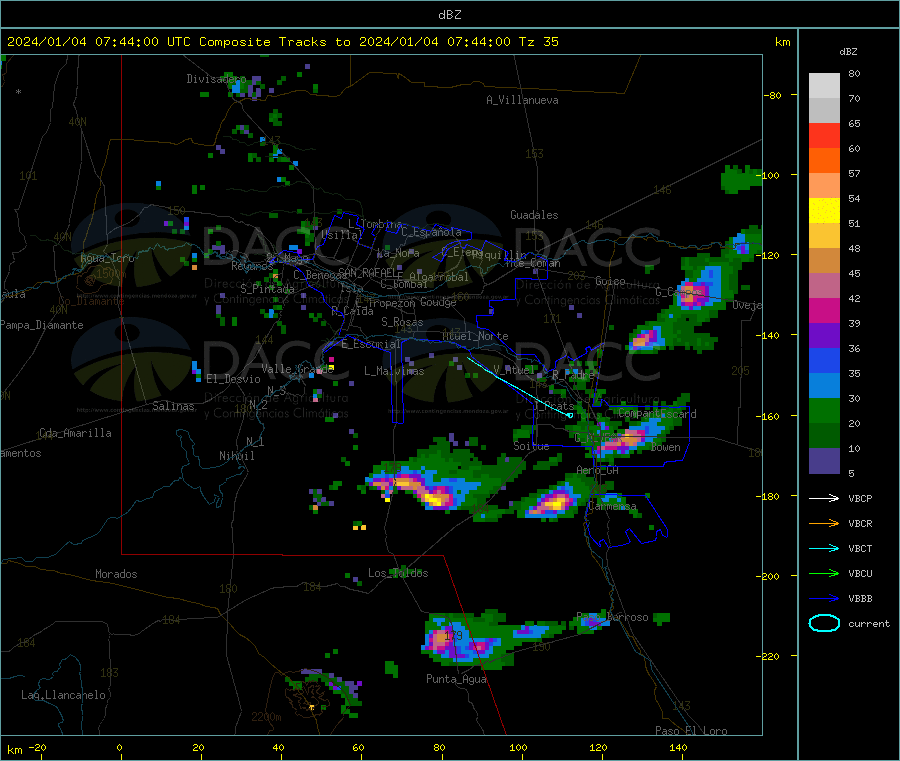Click the timestamp '2024/01/04 07:44:00 UTC Composite' text
This screenshot has height=761, width=900.
[x=139, y=42]
